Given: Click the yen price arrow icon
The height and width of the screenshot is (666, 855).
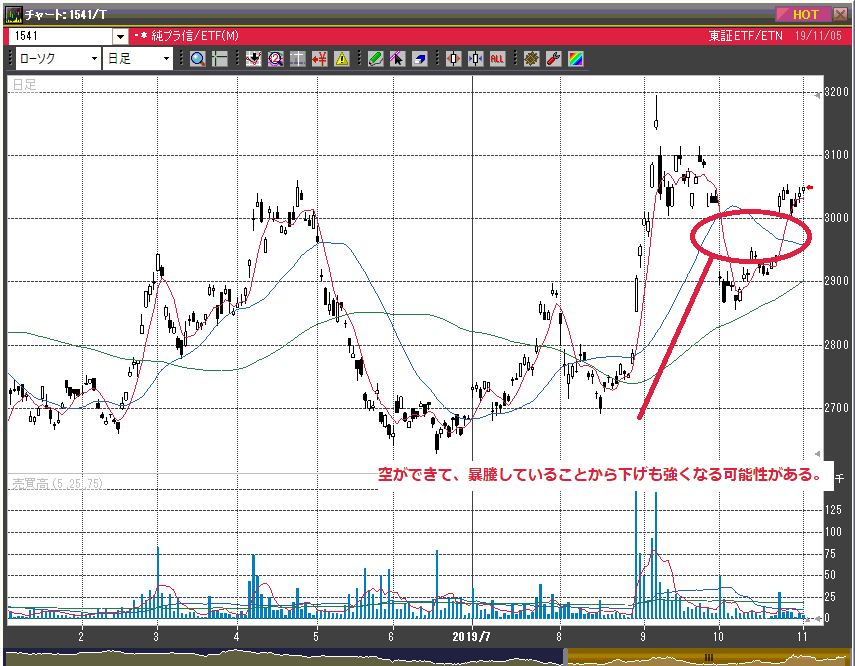Looking at the screenshot, I should tap(320, 58).
